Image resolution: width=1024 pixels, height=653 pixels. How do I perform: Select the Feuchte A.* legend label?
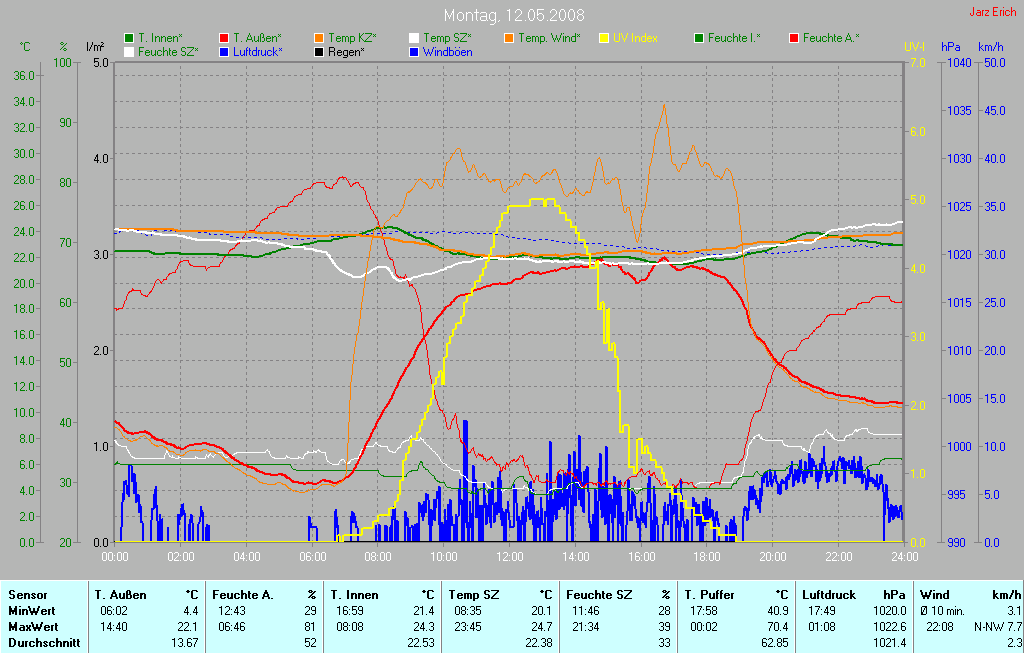click(x=831, y=39)
